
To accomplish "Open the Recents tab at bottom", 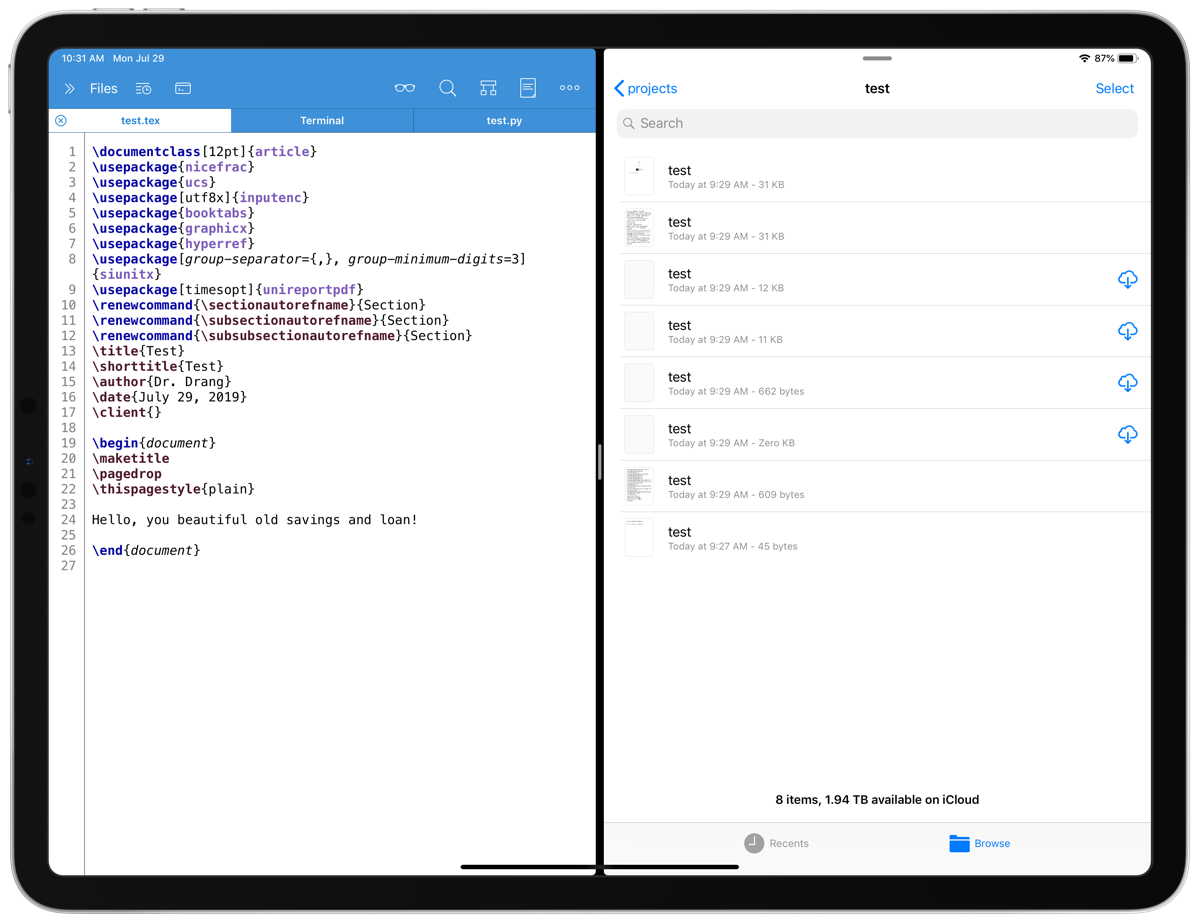I will [777, 843].
